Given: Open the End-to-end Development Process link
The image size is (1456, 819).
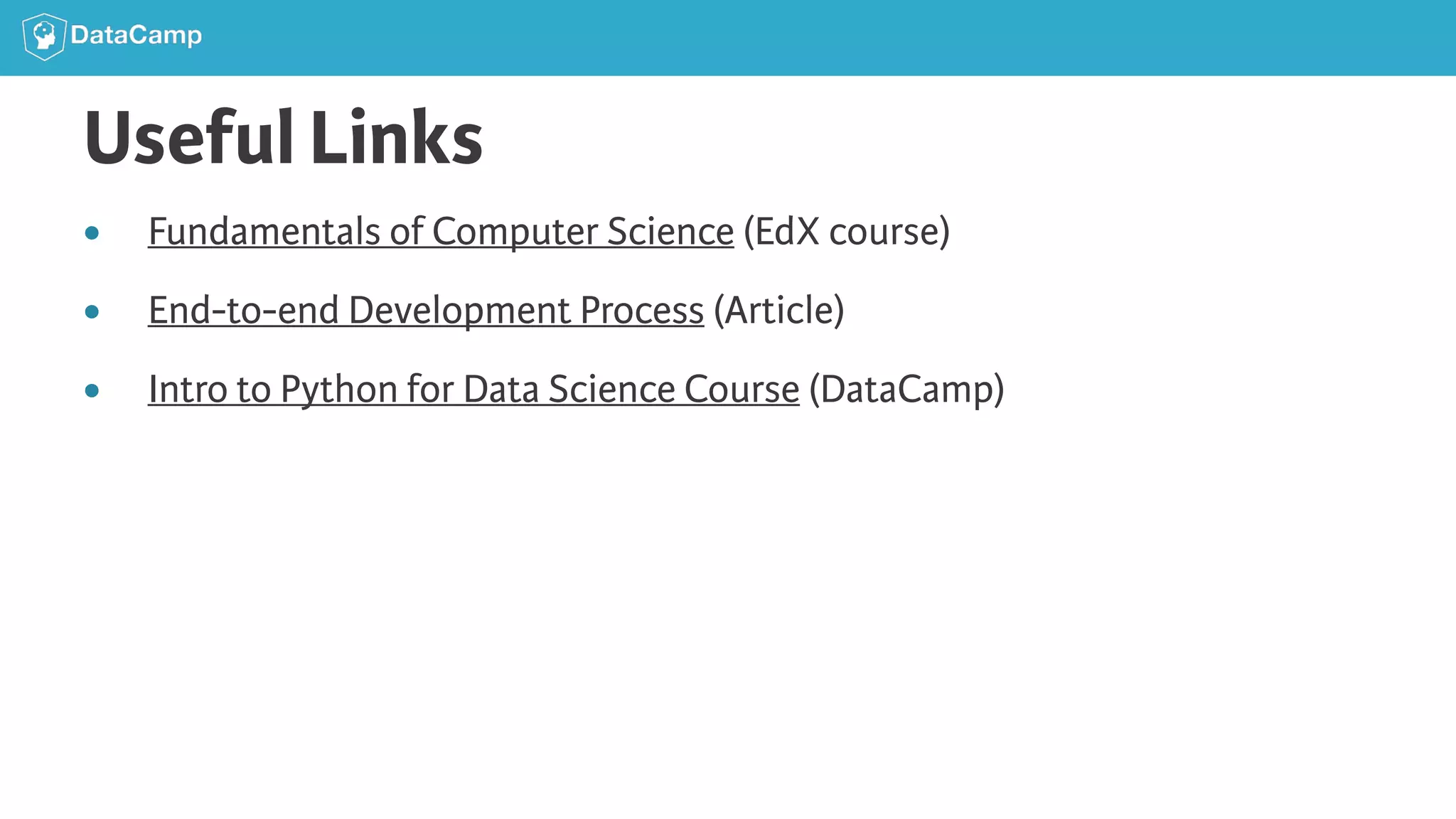Looking at the screenshot, I should click(426, 311).
